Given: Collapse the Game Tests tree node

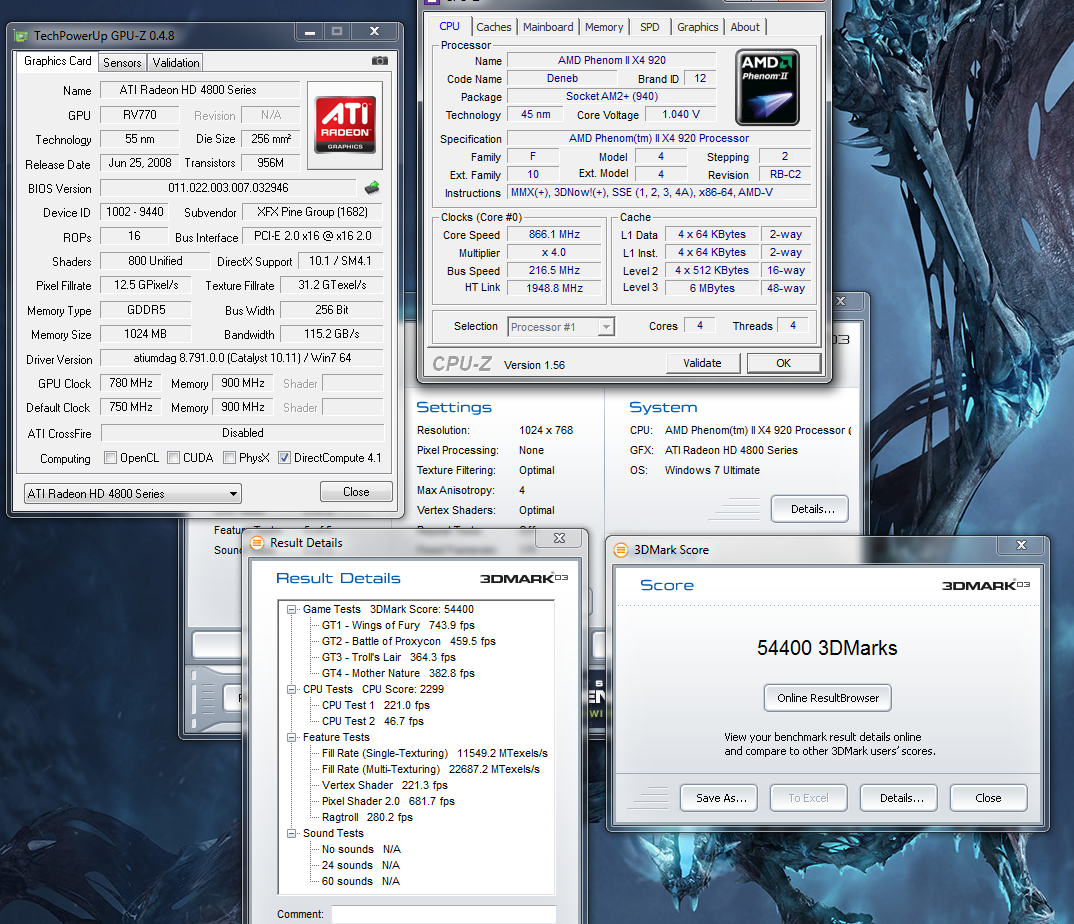Looking at the screenshot, I should click(x=291, y=609).
